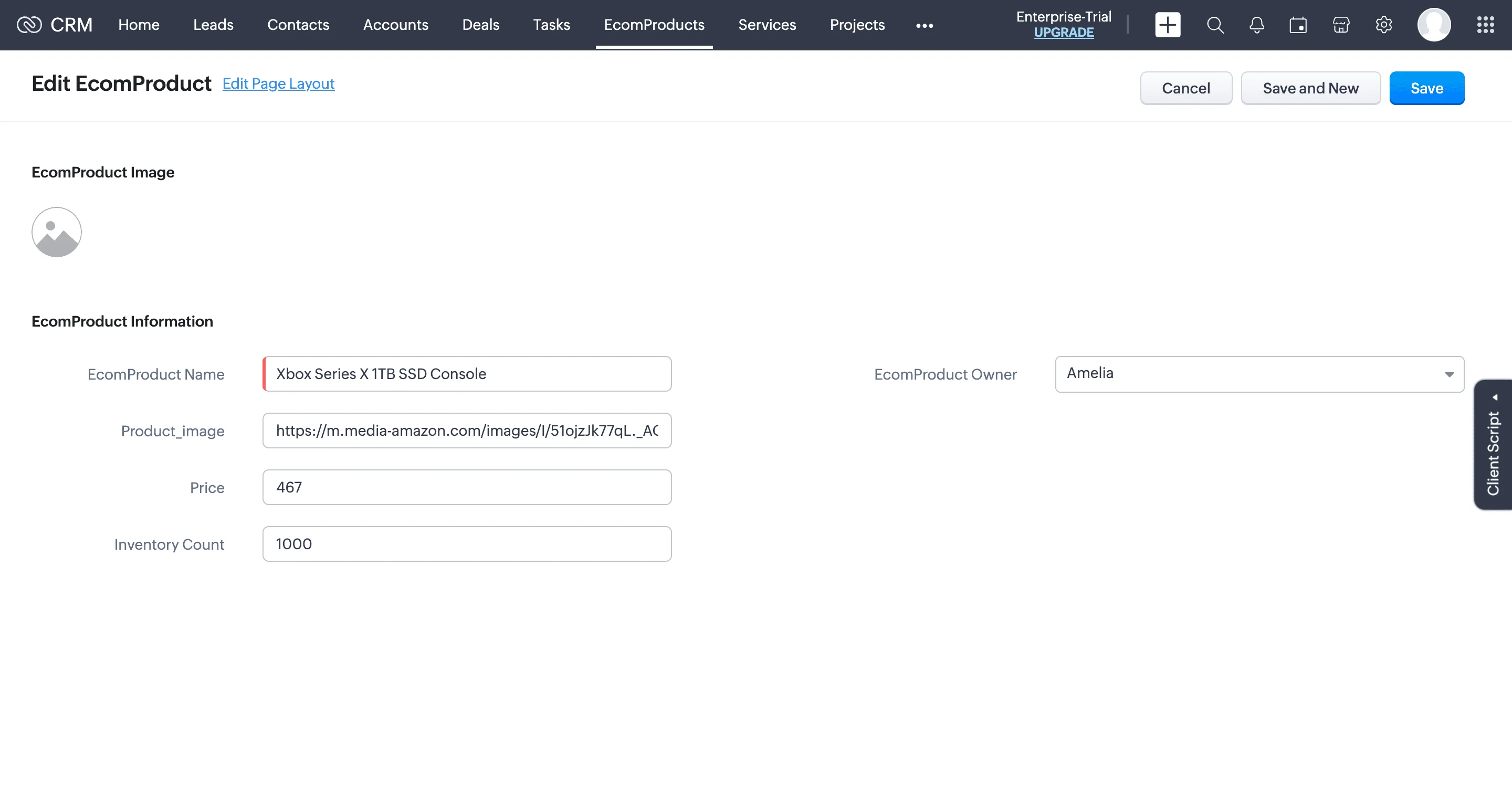The image size is (1512, 797).
Task: Focus the Price field showing 467
Action: (467, 487)
